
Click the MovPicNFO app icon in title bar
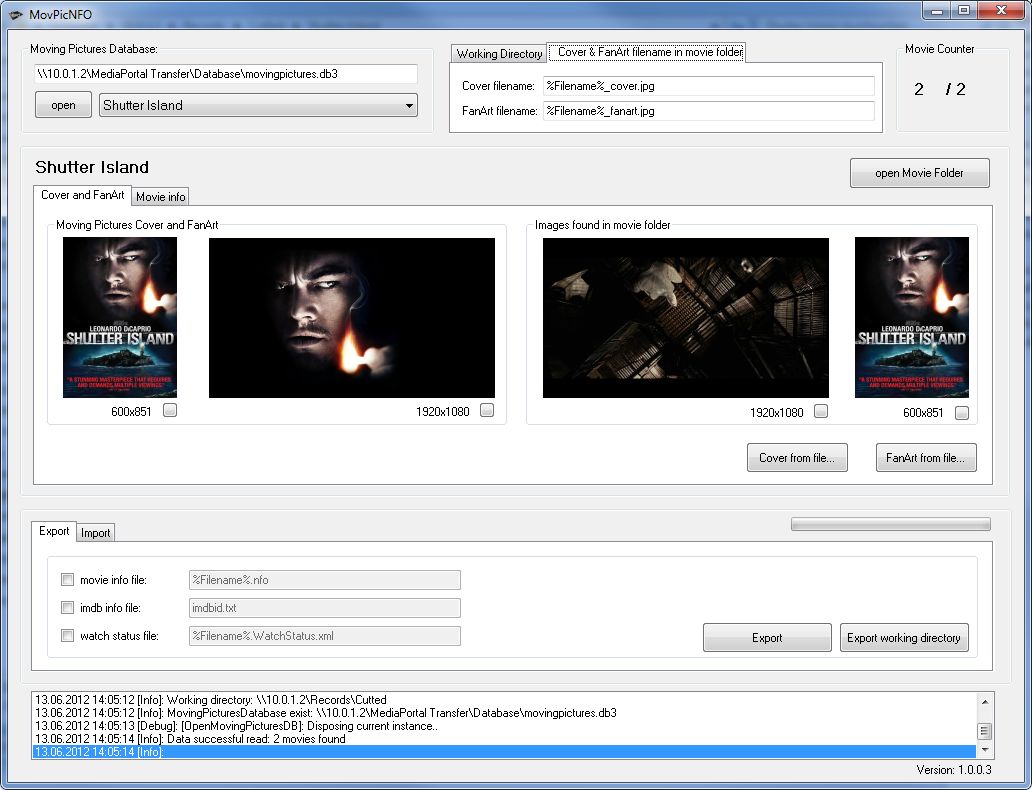coord(15,14)
